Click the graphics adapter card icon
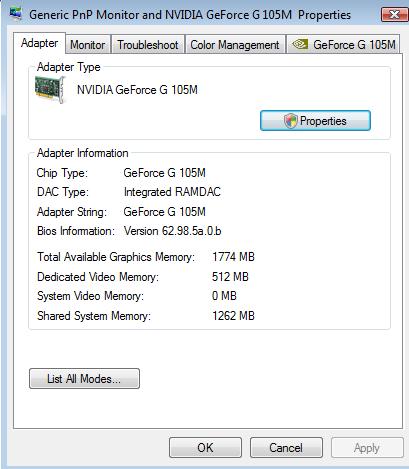This screenshot has width=409, height=469. tap(50, 90)
